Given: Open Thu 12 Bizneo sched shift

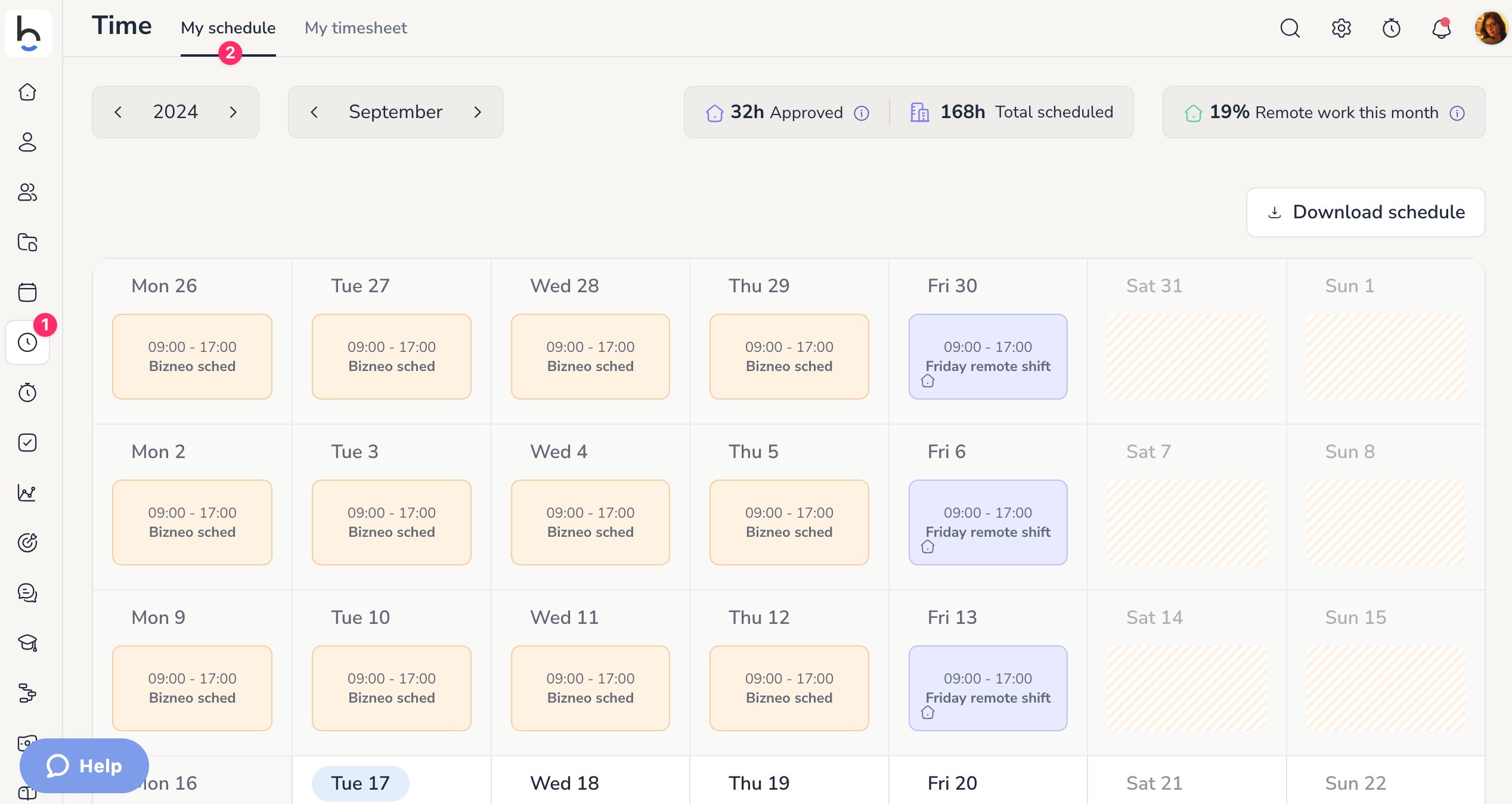Looking at the screenshot, I should click(x=789, y=688).
